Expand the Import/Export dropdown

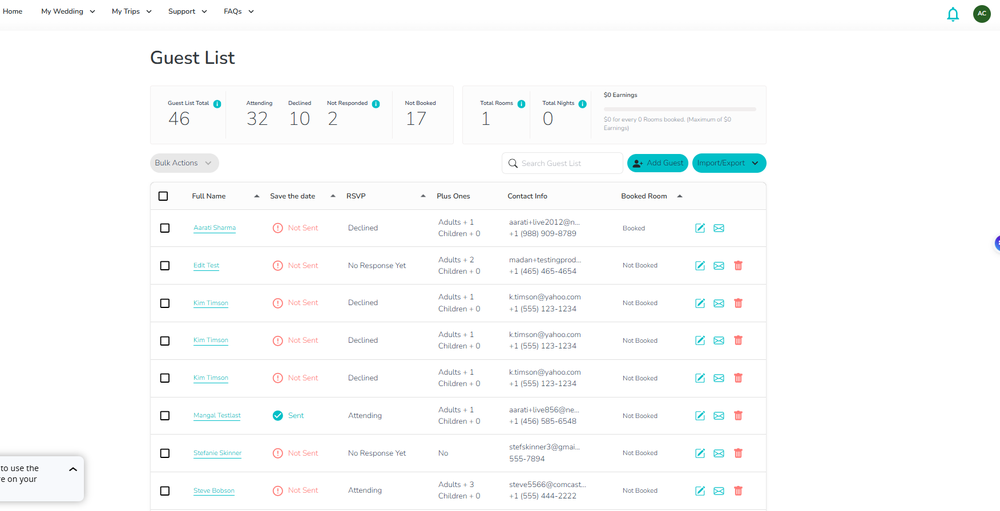pos(729,163)
